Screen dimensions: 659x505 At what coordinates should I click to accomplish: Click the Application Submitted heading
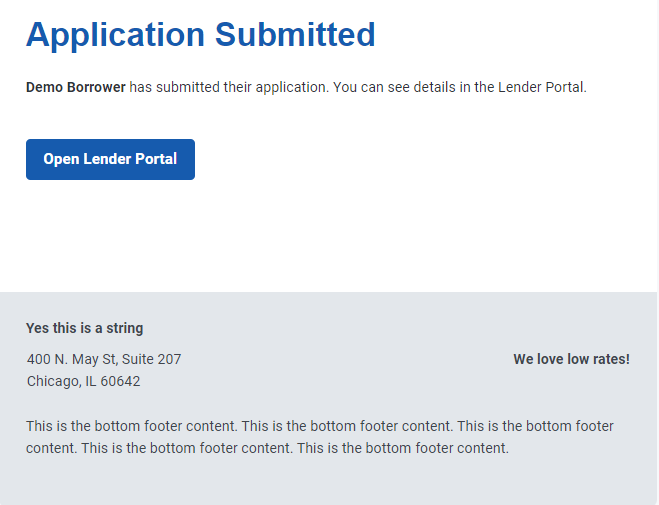[200, 35]
